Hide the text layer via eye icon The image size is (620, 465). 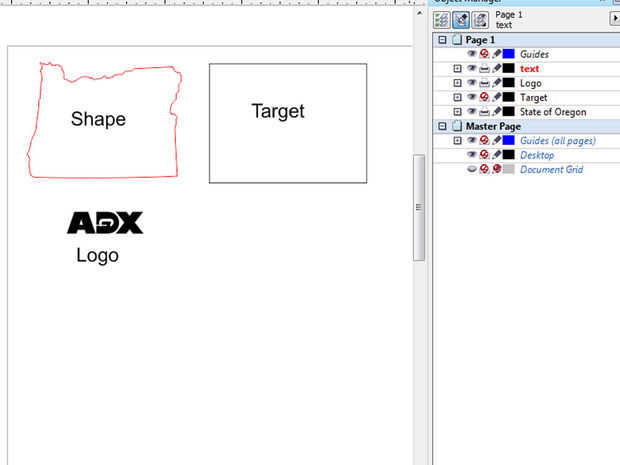click(471, 68)
